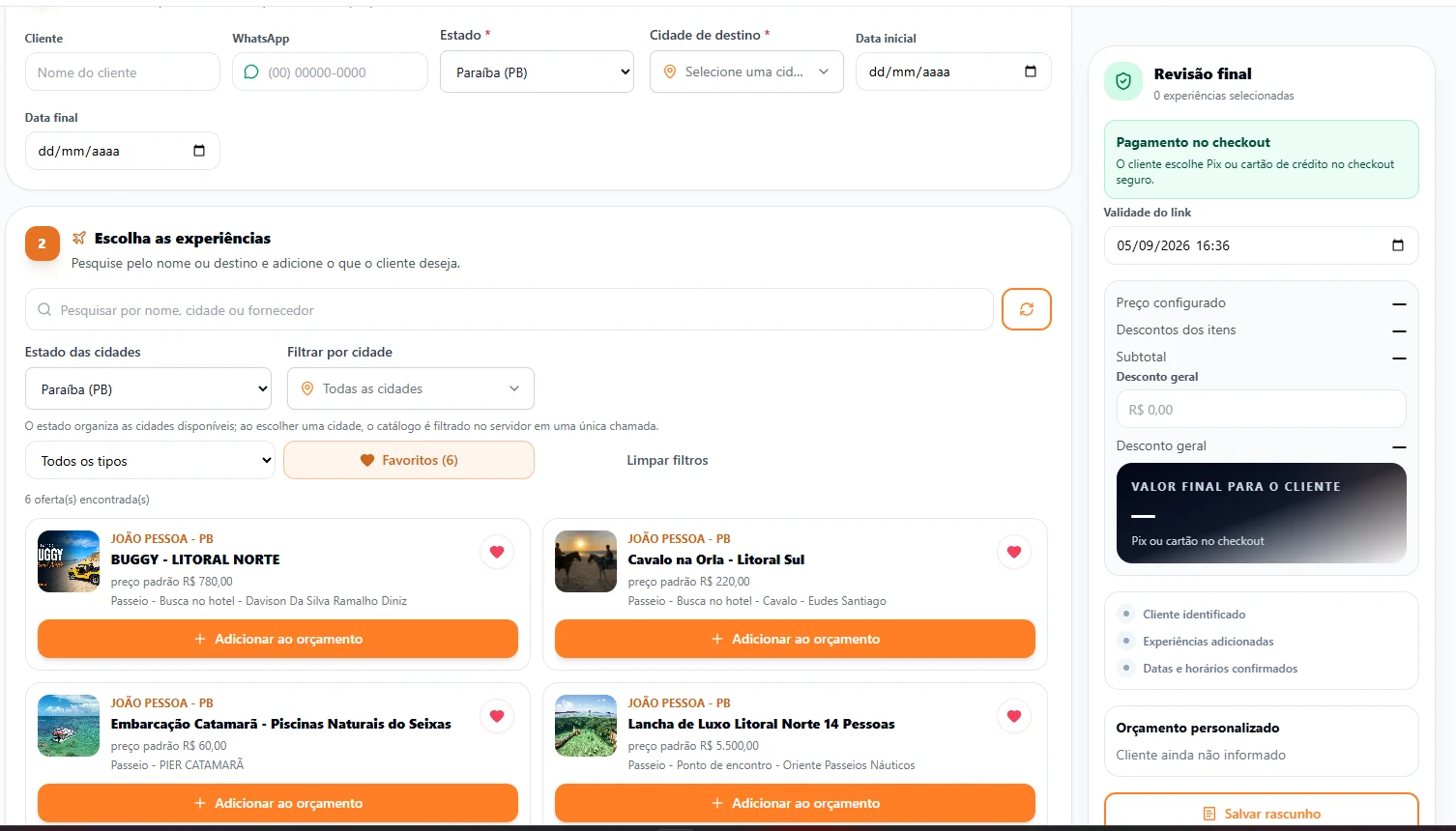The width and height of the screenshot is (1456, 831).
Task: Focus the Nome do cliente field
Action: click(123, 72)
